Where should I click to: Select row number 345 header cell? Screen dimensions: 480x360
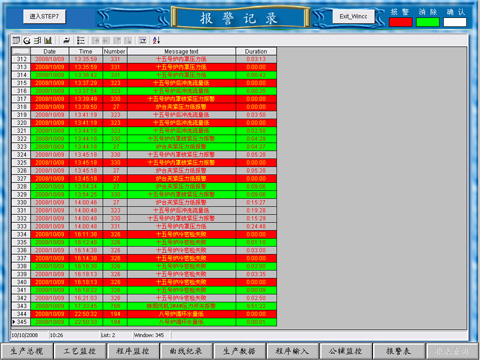(21, 322)
